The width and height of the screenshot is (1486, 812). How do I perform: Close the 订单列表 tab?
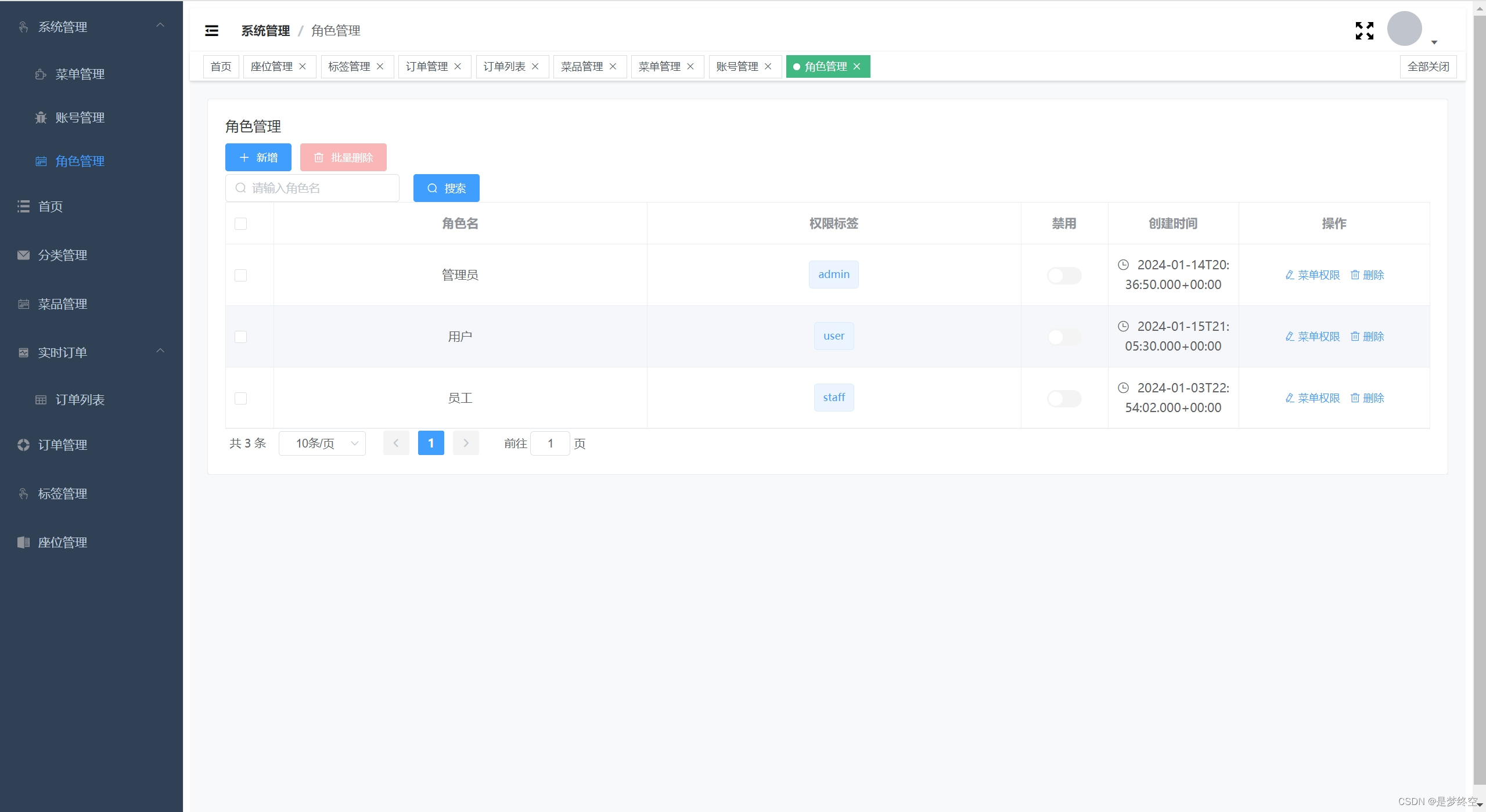(535, 67)
